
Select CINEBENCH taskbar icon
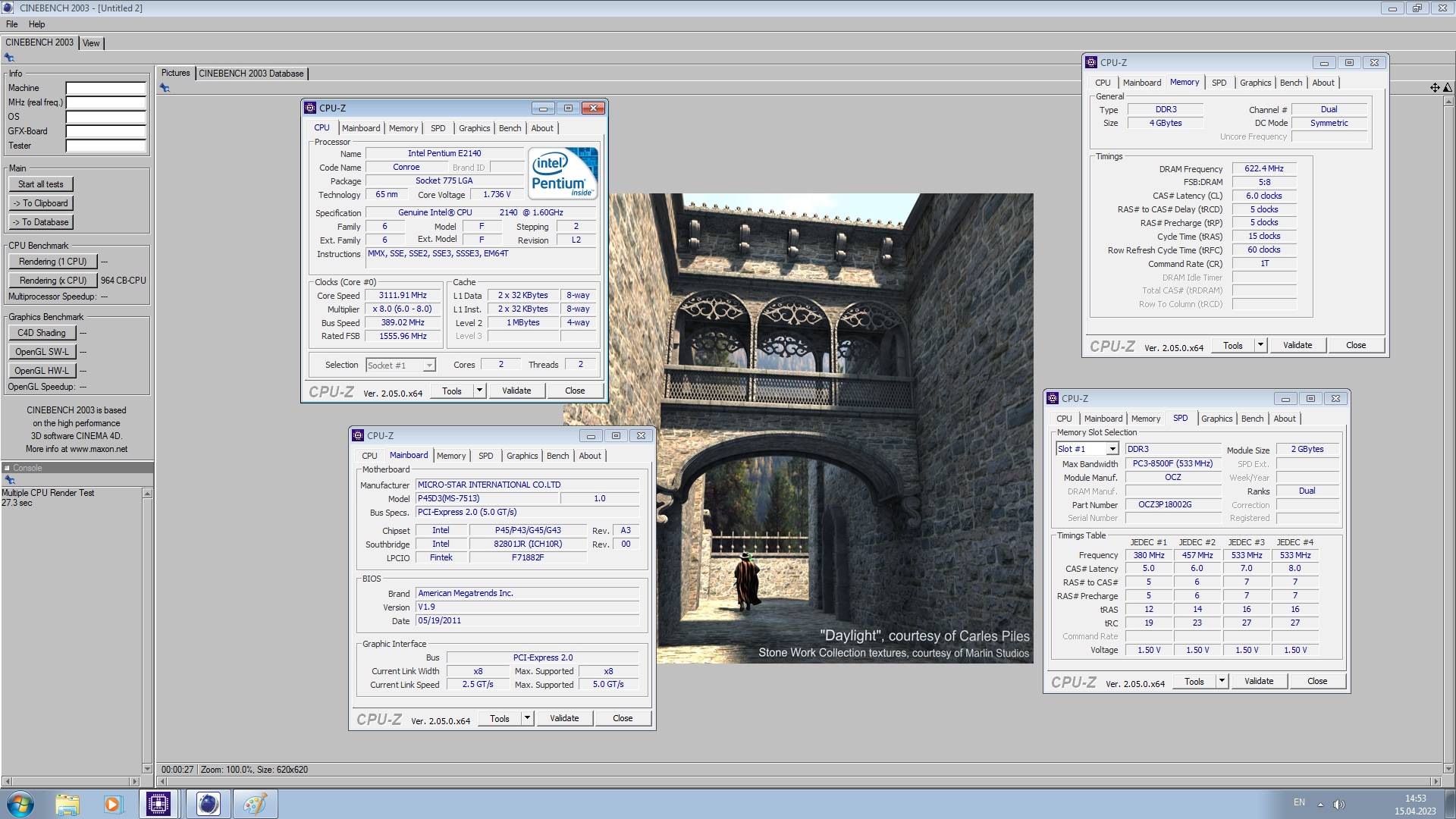click(x=207, y=804)
